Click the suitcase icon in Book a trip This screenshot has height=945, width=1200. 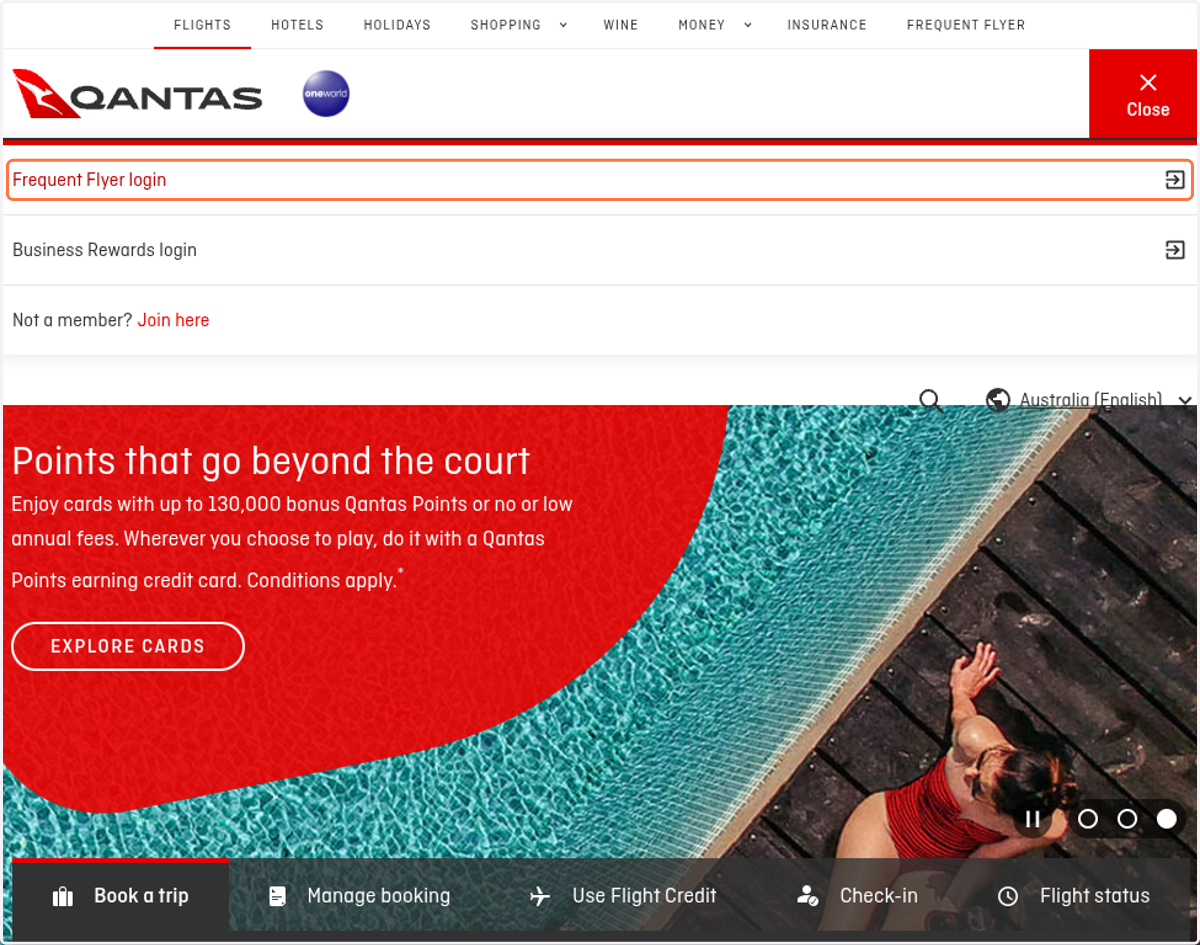(63, 896)
